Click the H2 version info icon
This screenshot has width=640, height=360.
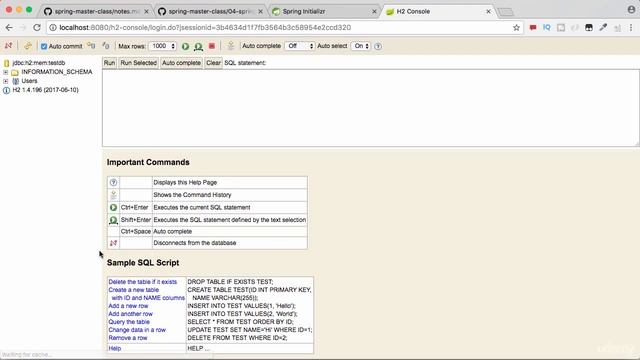pyautogui.click(x=7, y=90)
